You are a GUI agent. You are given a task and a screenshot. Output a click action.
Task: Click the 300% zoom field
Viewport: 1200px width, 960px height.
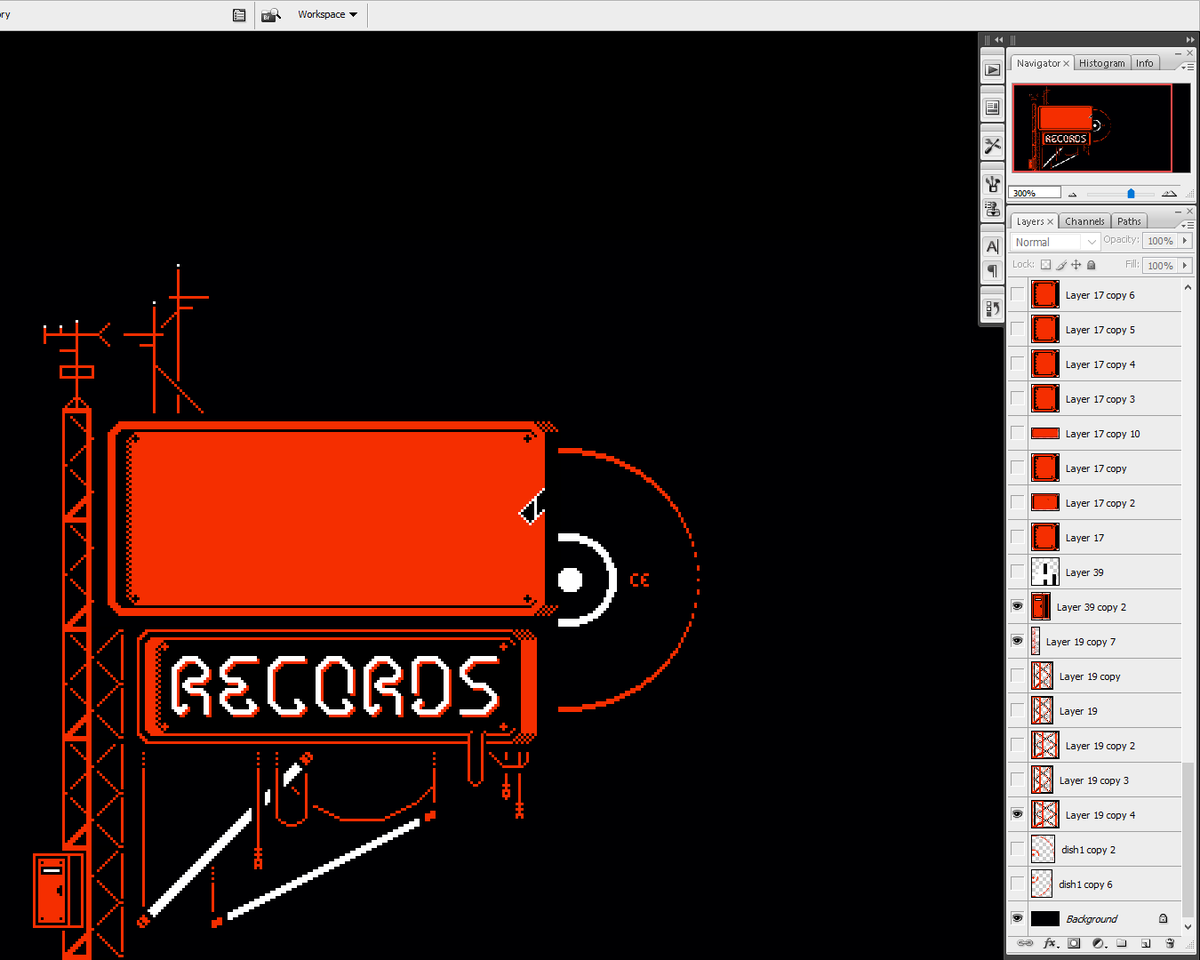tap(1035, 193)
